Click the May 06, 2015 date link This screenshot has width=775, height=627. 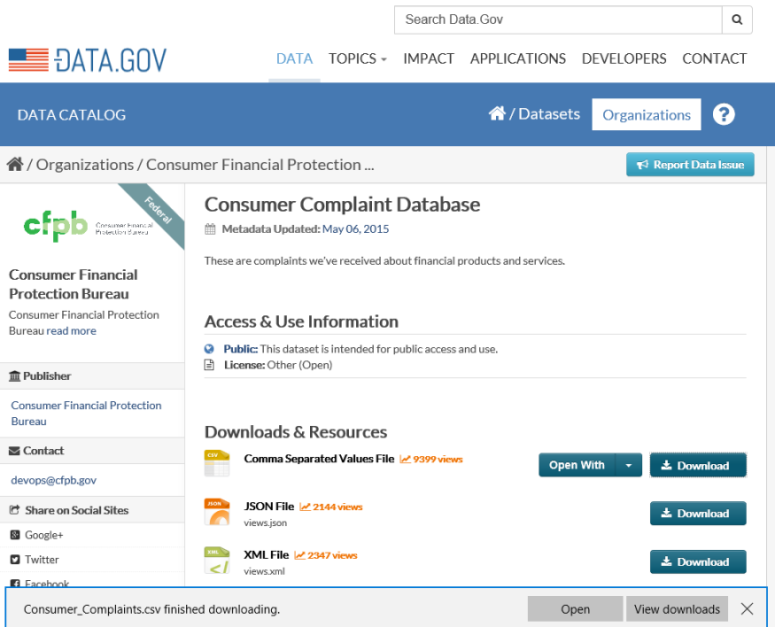pyautogui.click(x=355, y=229)
